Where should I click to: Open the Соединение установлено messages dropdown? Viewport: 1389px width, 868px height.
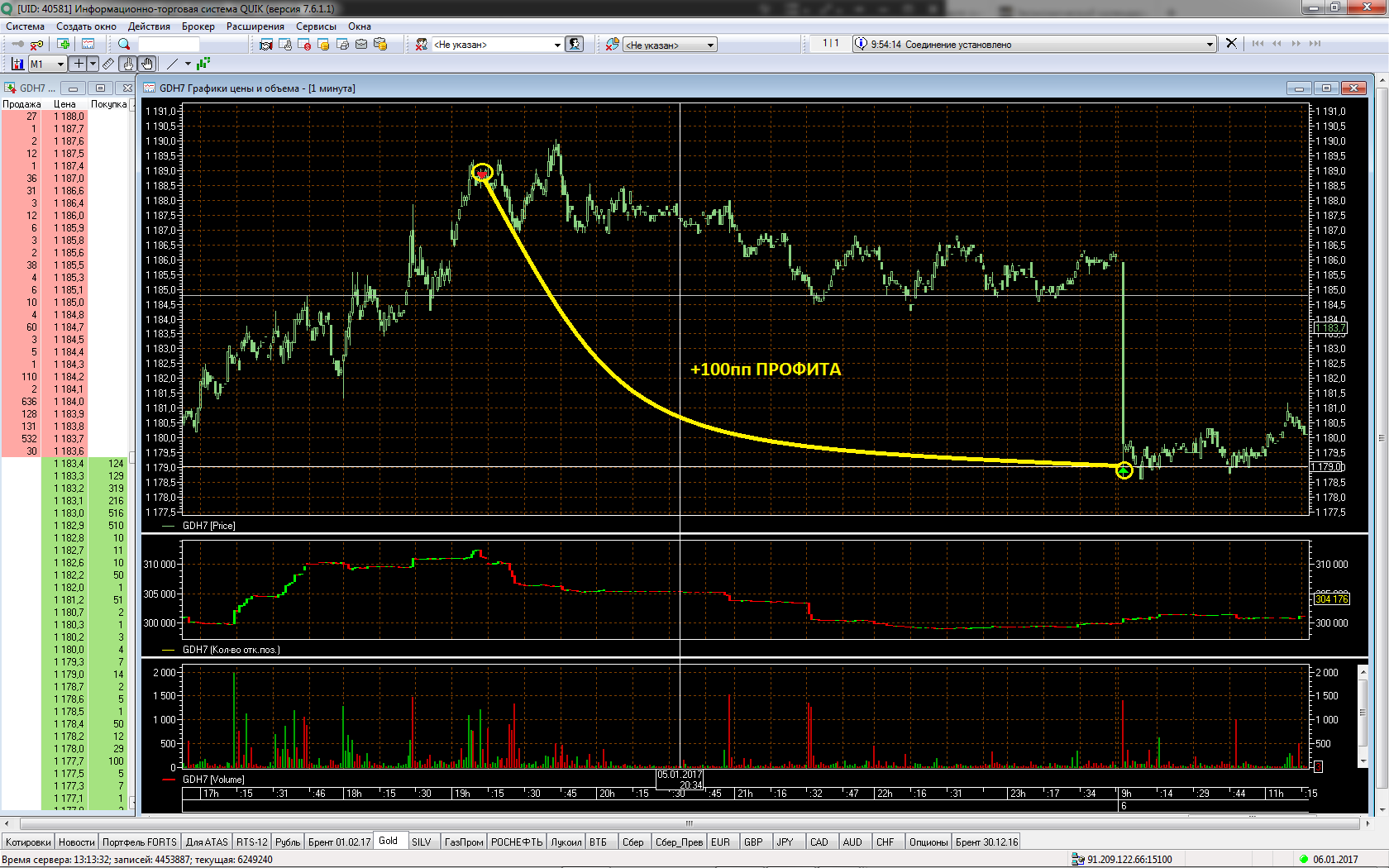[1035, 44]
